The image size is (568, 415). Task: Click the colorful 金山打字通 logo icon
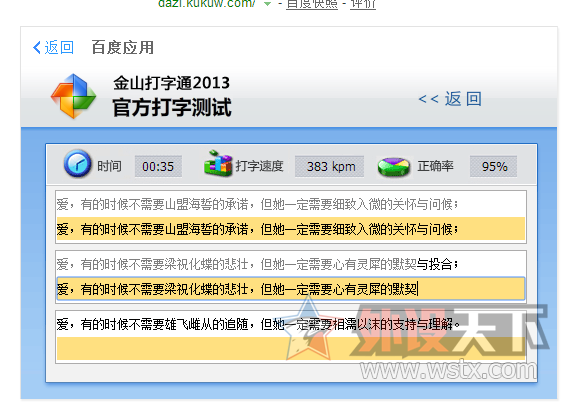pos(74,96)
